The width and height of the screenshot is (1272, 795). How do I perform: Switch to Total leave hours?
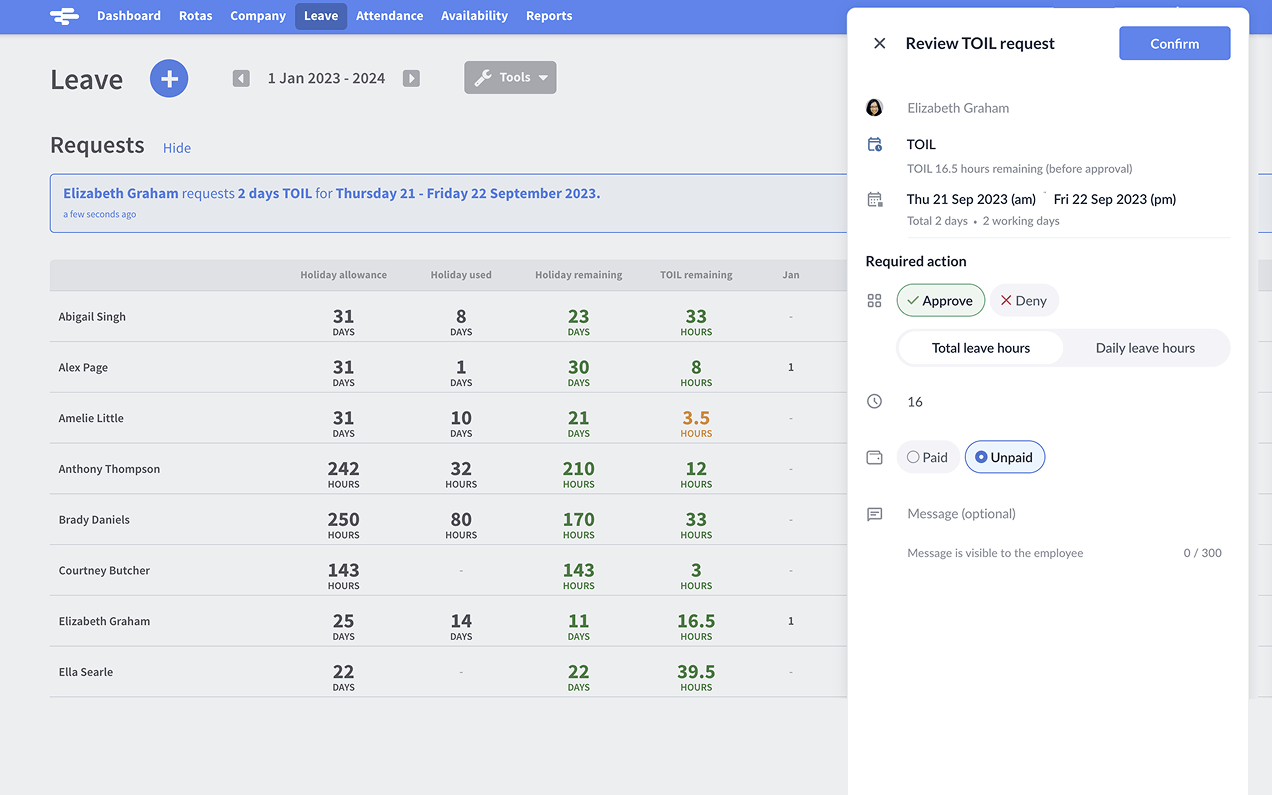tap(981, 348)
